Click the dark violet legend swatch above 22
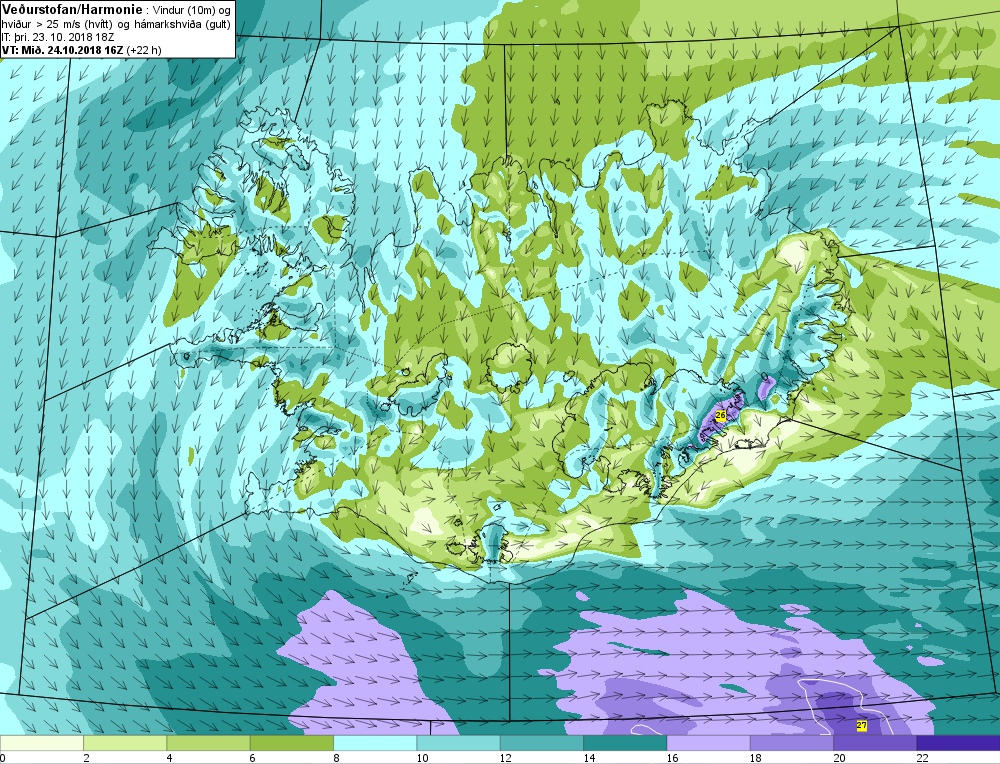The height and width of the screenshot is (764, 1000). (958, 743)
